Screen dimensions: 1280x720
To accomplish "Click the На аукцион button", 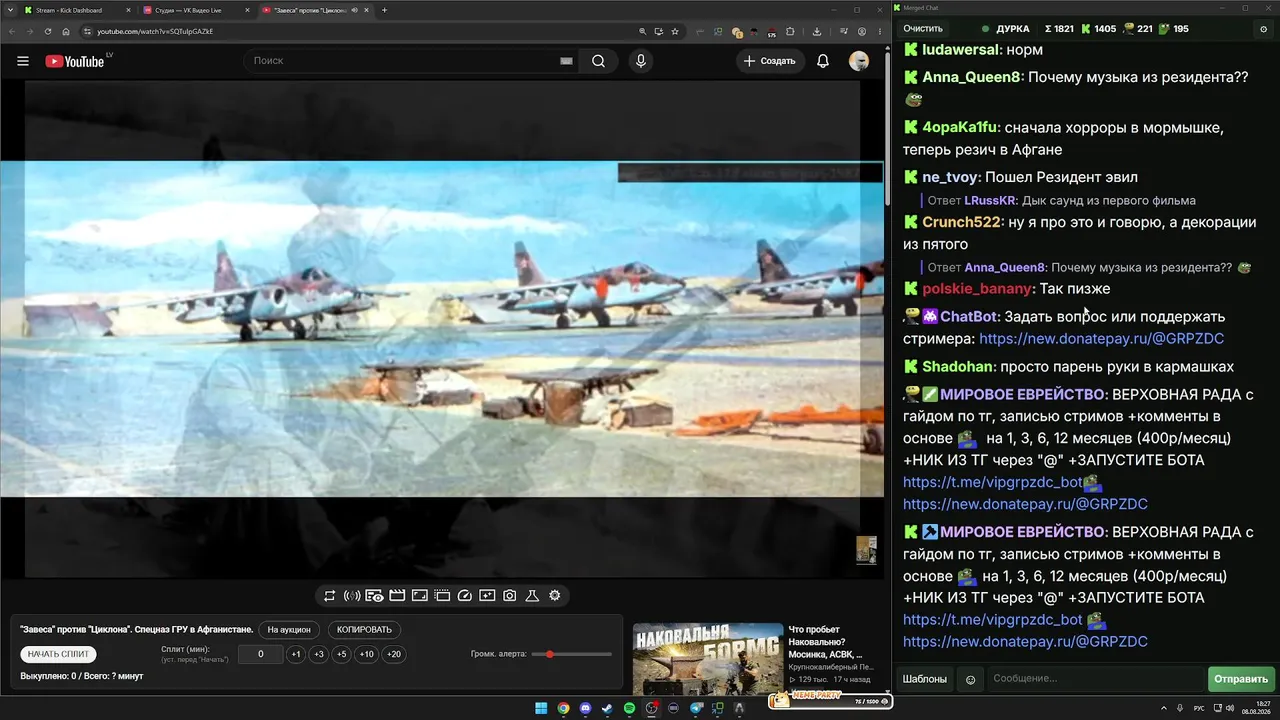I will (291, 630).
